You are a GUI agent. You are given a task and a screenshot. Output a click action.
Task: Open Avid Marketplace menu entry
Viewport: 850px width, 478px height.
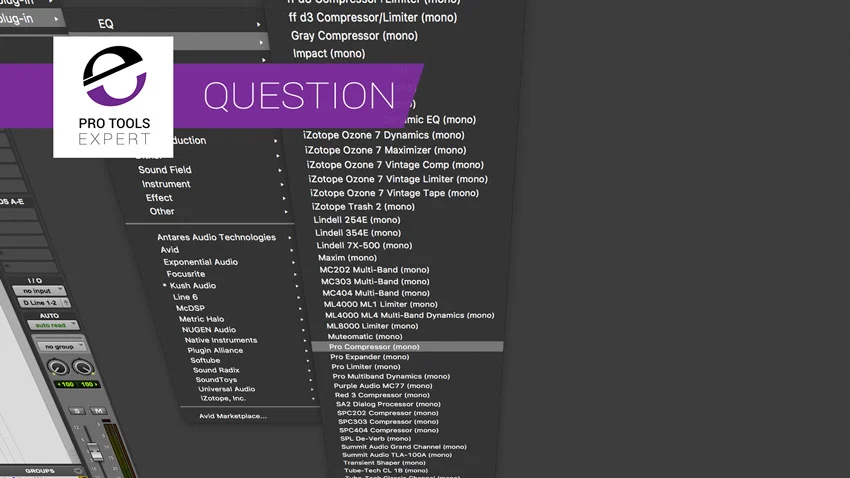tap(233, 416)
